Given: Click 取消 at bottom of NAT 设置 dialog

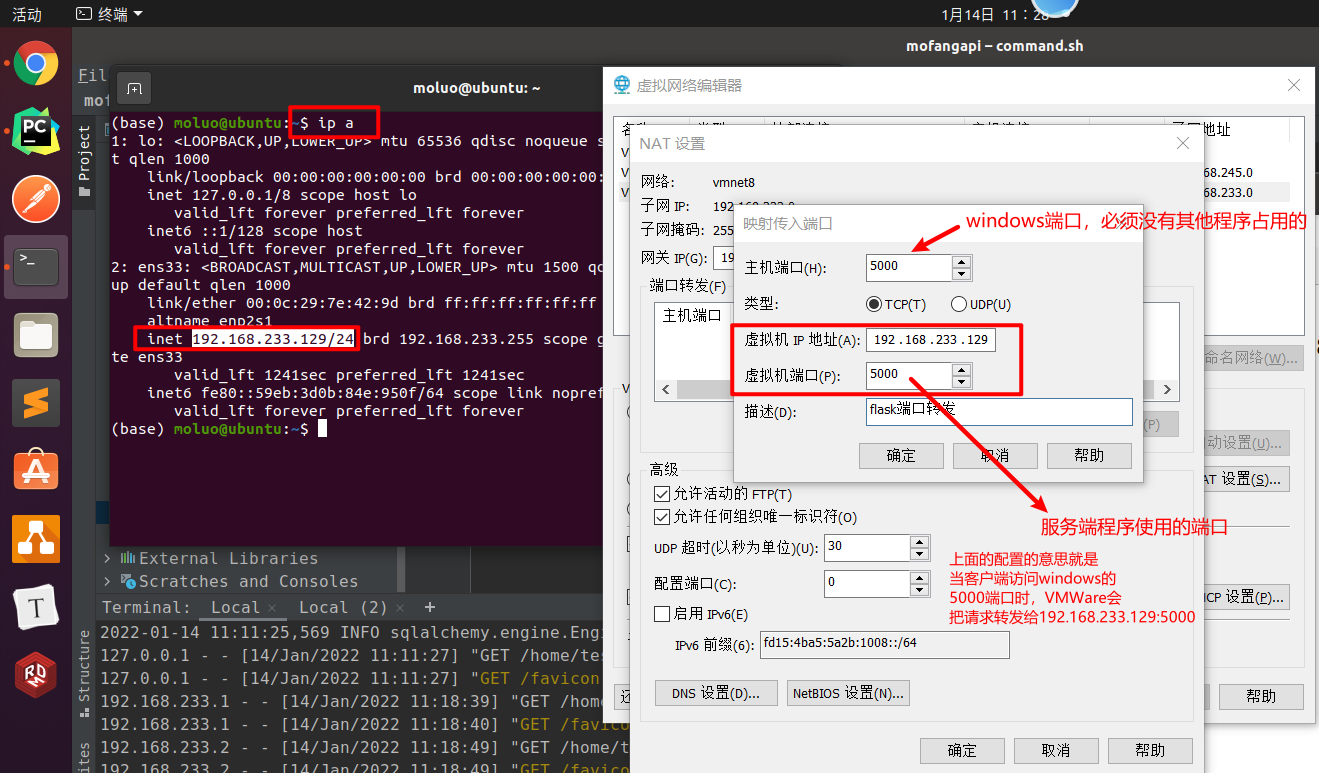Looking at the screenshot, I should coord(1056,750).
